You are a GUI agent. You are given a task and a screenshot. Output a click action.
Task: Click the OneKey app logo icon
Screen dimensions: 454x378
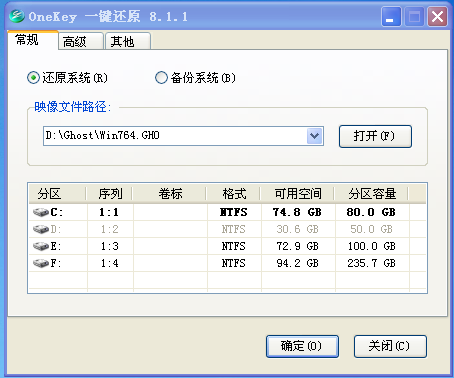(17, 16)
